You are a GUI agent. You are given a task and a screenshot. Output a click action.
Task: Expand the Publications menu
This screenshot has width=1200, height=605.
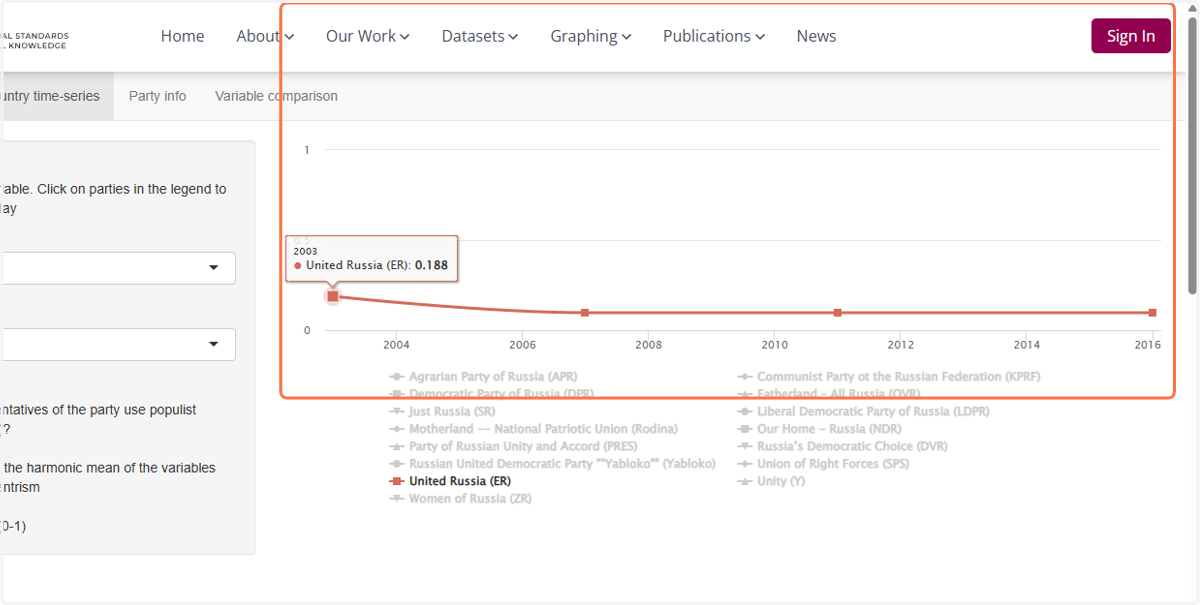click(714, 36)
